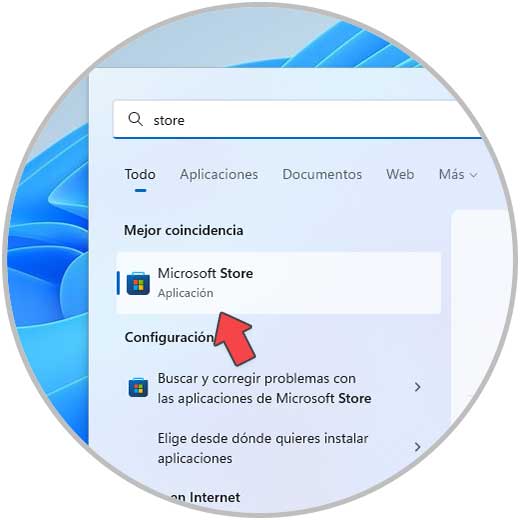Click the Microsoft Store shopping bag icon
The width and height of the screenshot is (520, 520).
pyautogui.click(x=138, y=283)
